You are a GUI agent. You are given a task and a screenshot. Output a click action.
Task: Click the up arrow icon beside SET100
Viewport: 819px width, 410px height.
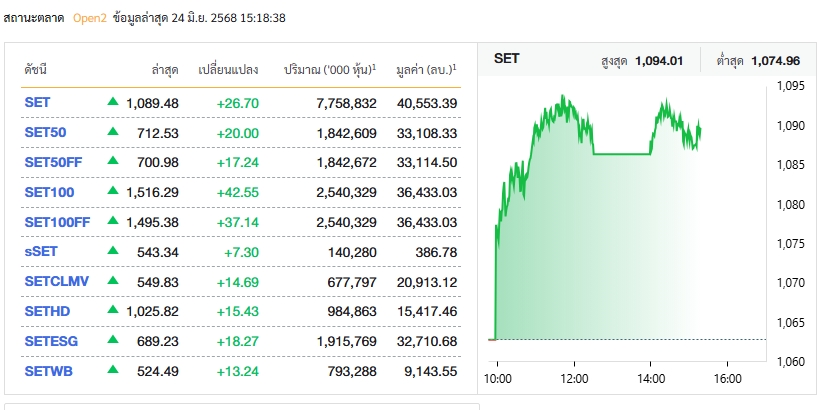(x=113, y=192)
